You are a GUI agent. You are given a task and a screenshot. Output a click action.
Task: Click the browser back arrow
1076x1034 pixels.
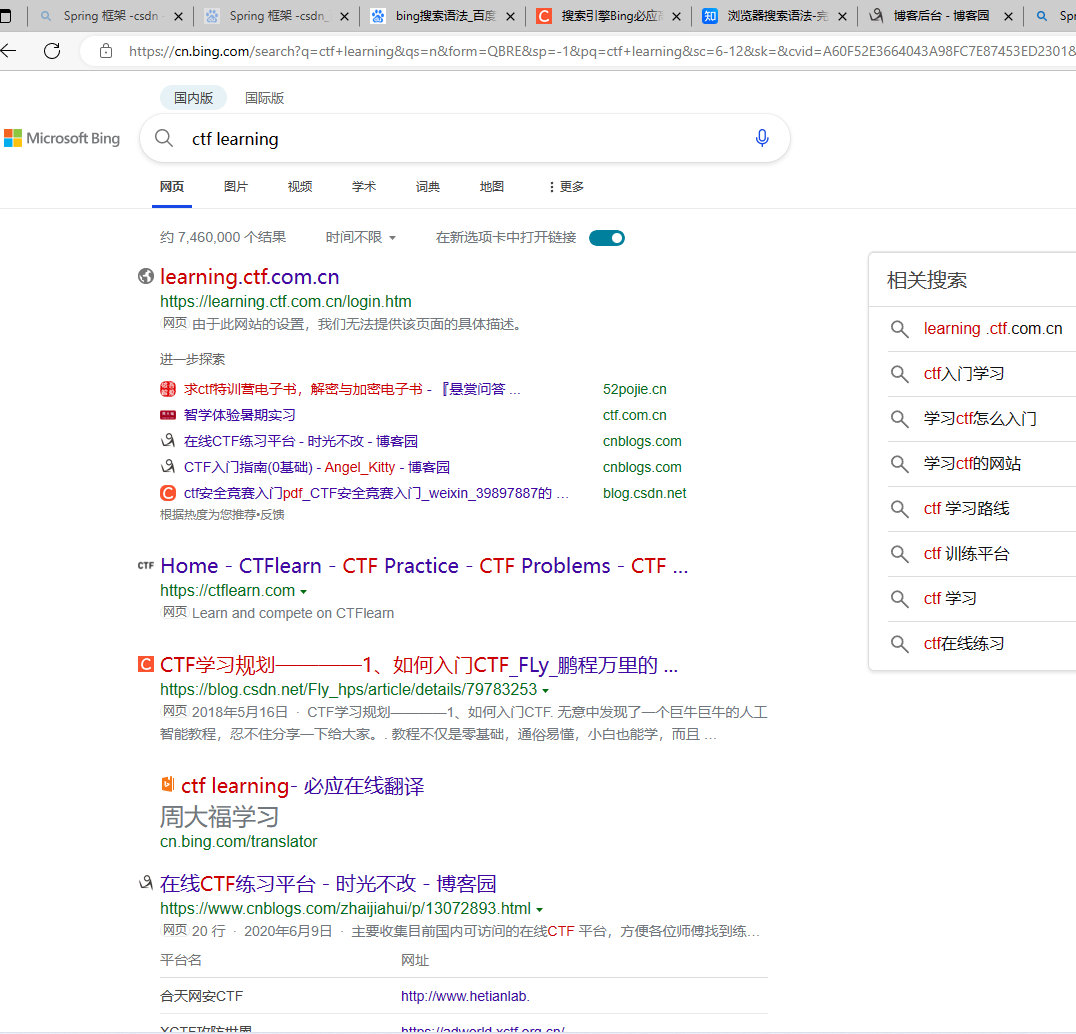tap(8, 50)
